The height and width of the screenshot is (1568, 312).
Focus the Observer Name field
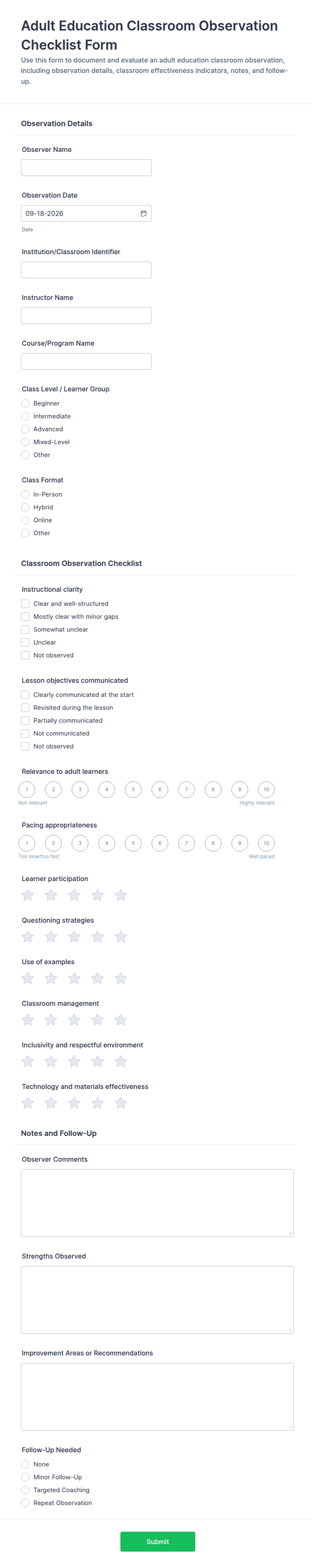[86, 168]
